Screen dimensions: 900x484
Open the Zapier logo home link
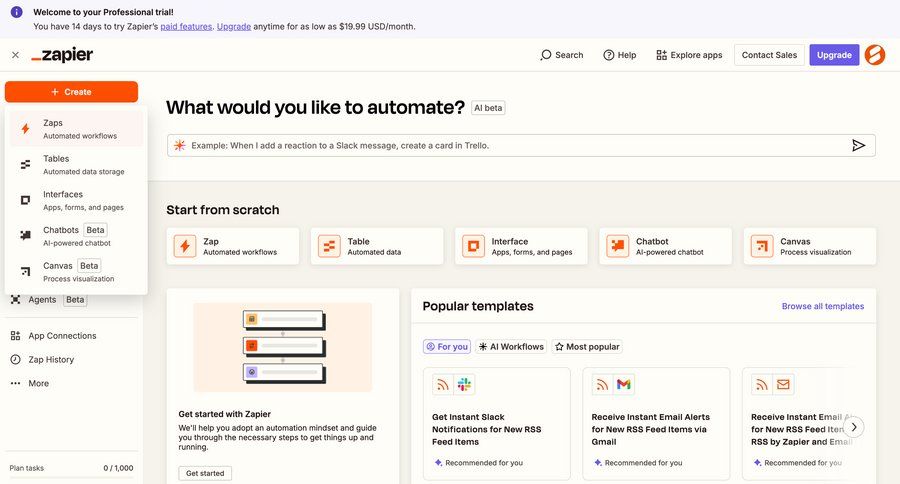click(x=62, y=55)
